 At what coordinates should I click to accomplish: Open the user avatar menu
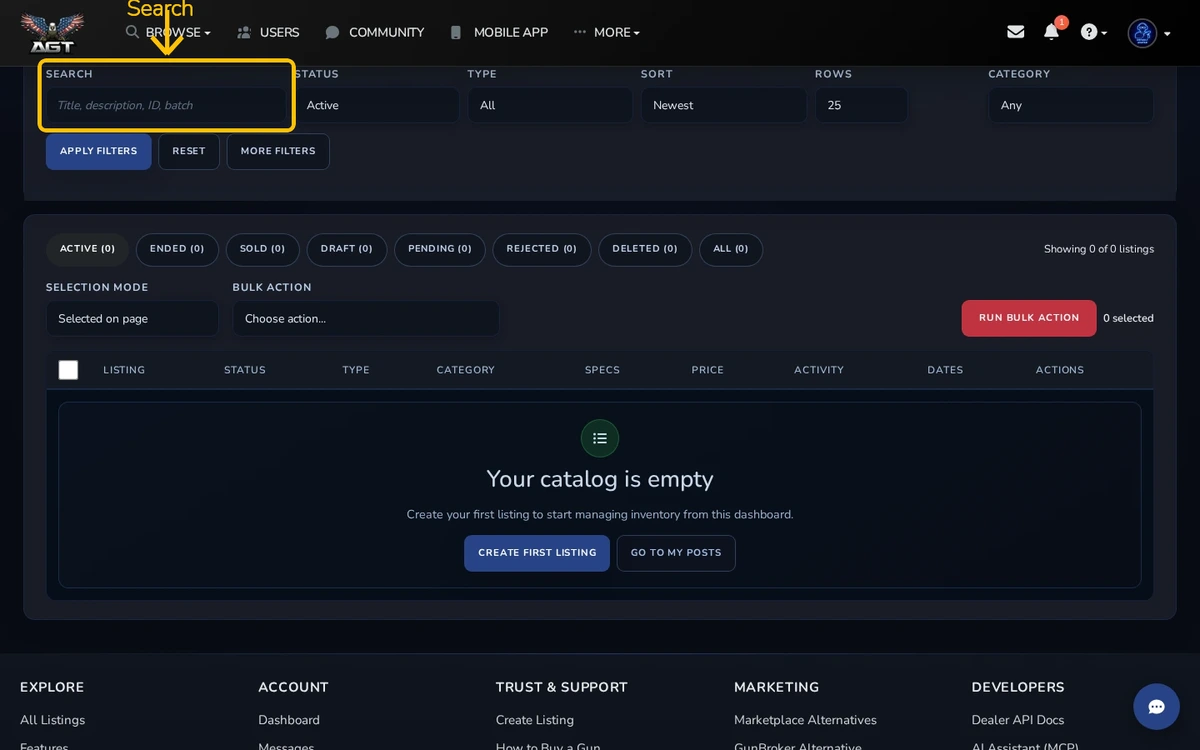(x=1149, y=33)
